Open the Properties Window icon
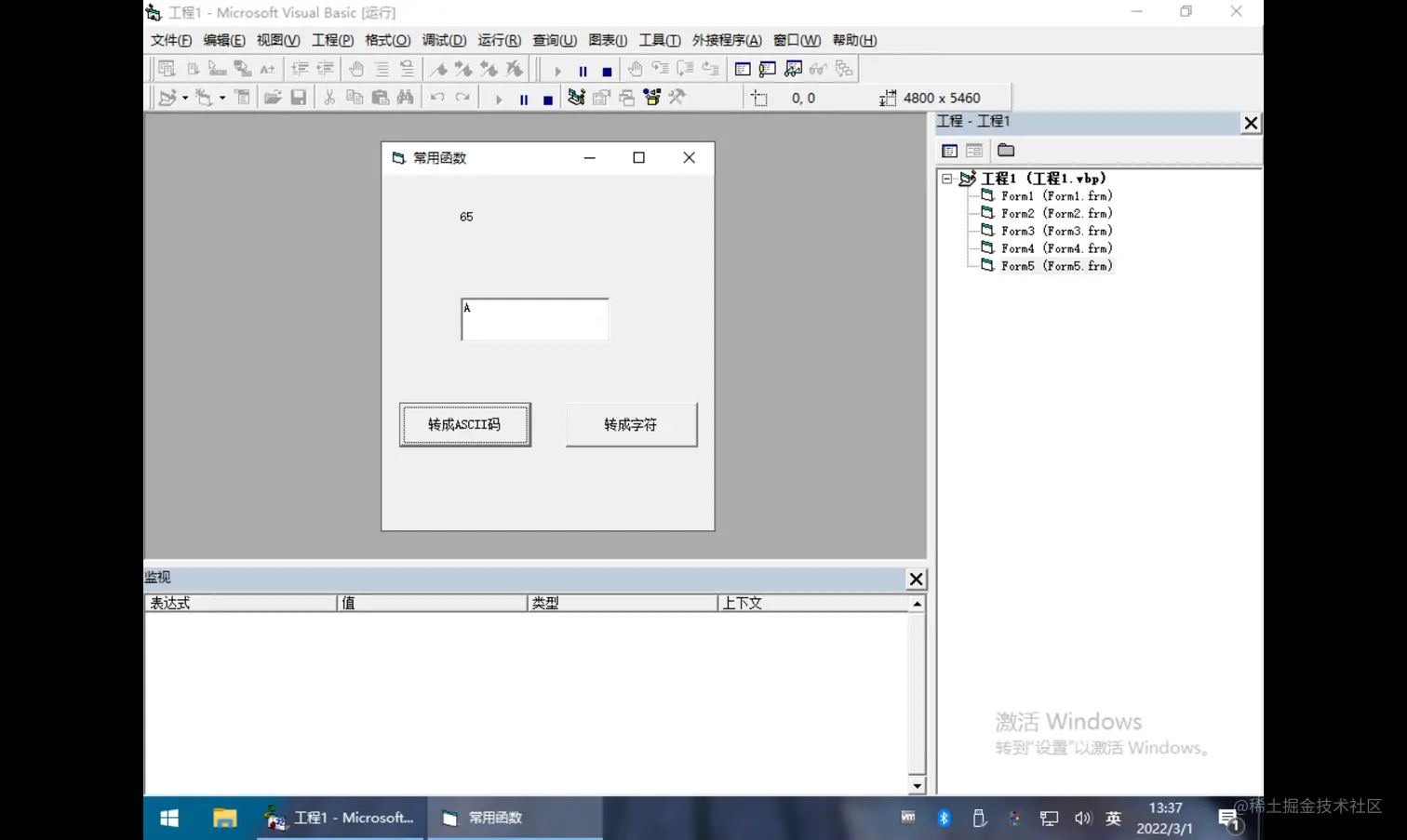 coord(601,97)
